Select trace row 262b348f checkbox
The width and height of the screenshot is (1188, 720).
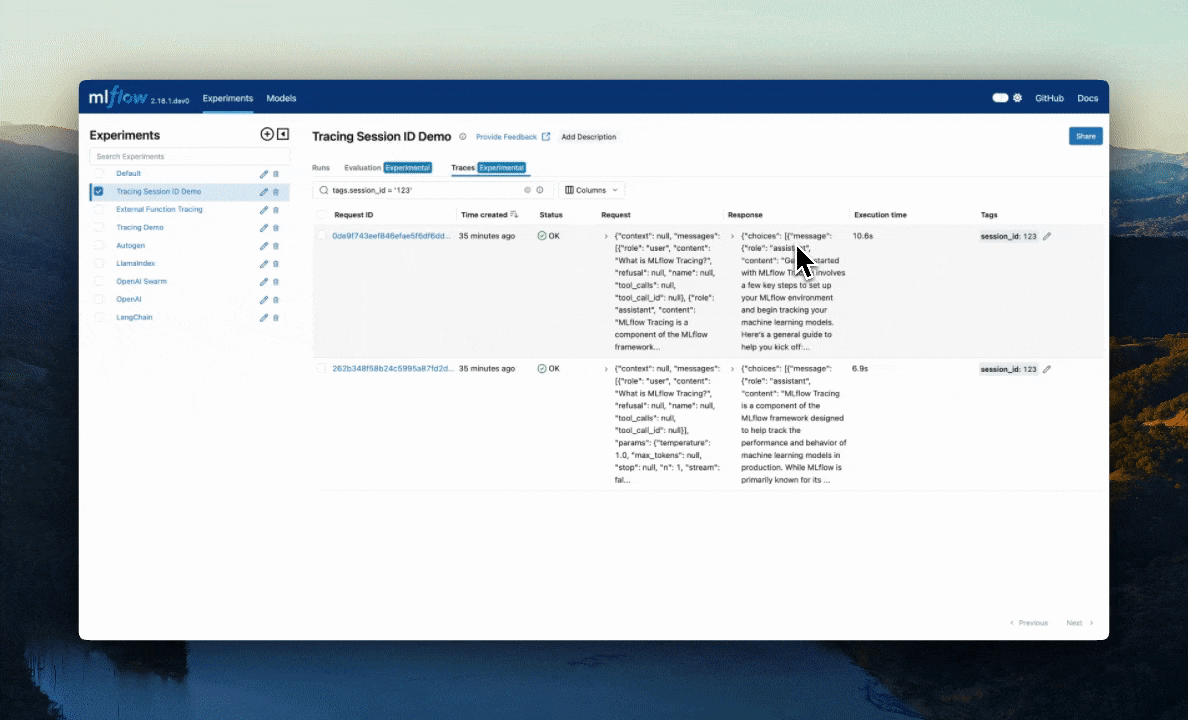click(321, 368)
